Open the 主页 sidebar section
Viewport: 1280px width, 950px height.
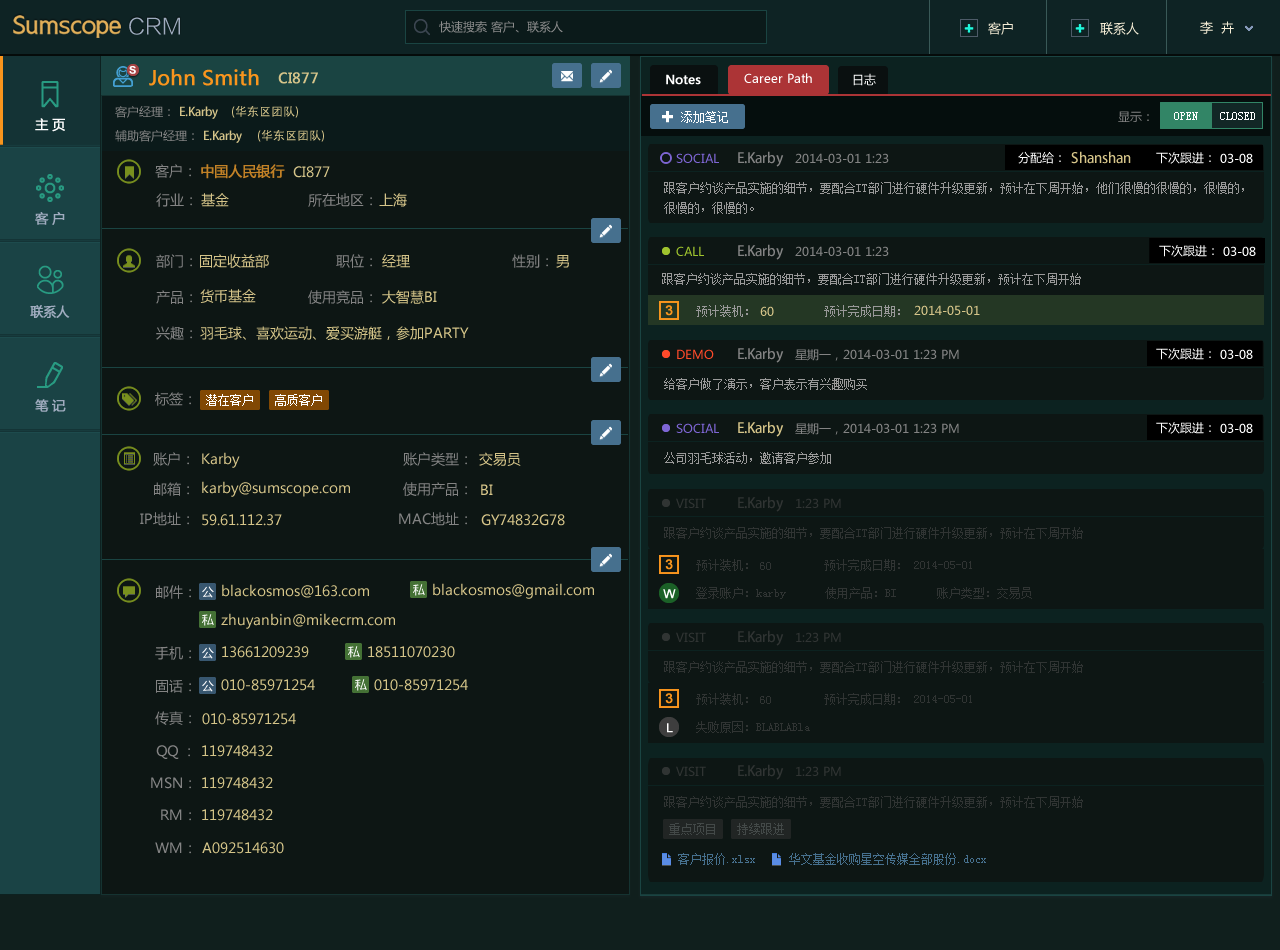tap(50, 101)
